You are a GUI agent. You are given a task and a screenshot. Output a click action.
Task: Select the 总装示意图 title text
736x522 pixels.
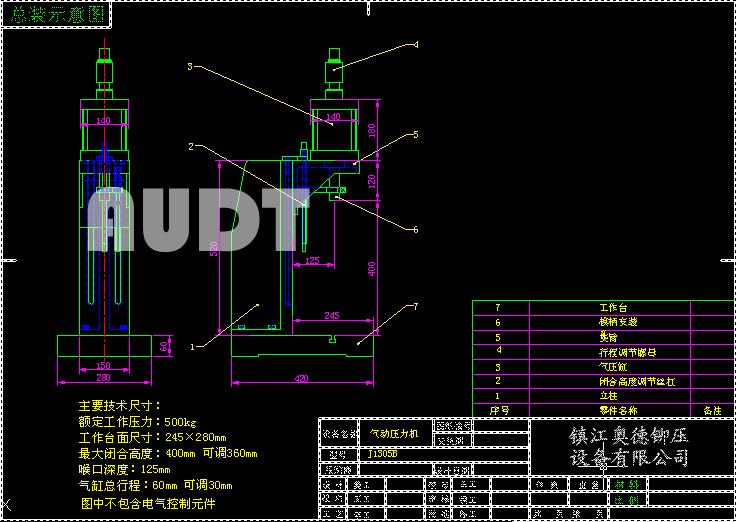pos(55,14)
